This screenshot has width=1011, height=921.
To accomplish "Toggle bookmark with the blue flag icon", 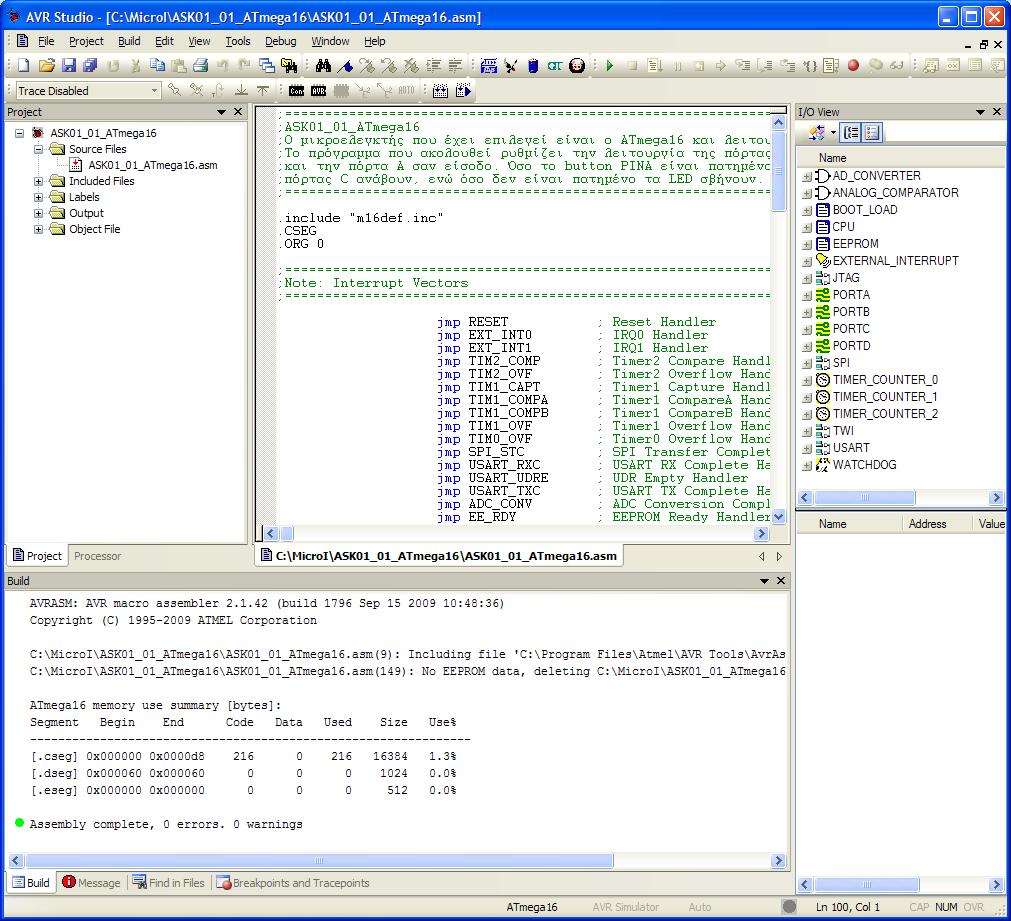I will (x=346, y=66).
